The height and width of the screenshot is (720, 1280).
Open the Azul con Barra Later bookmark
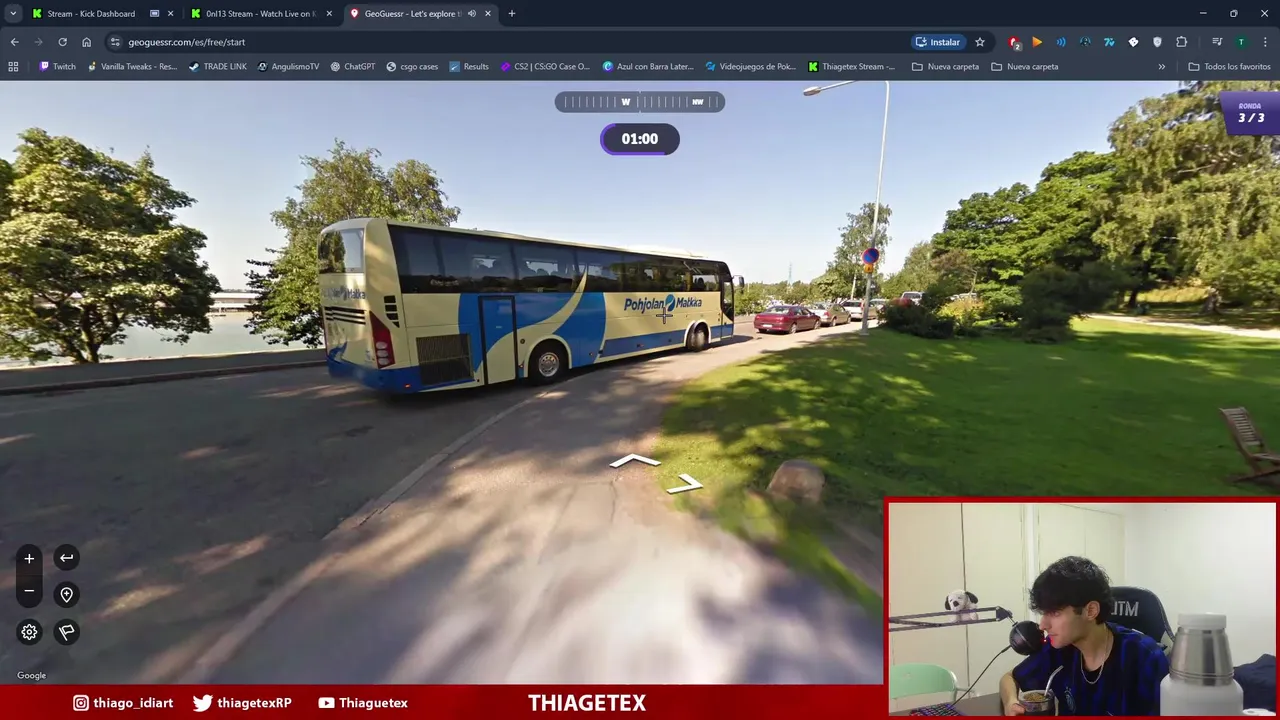[648, 67]
